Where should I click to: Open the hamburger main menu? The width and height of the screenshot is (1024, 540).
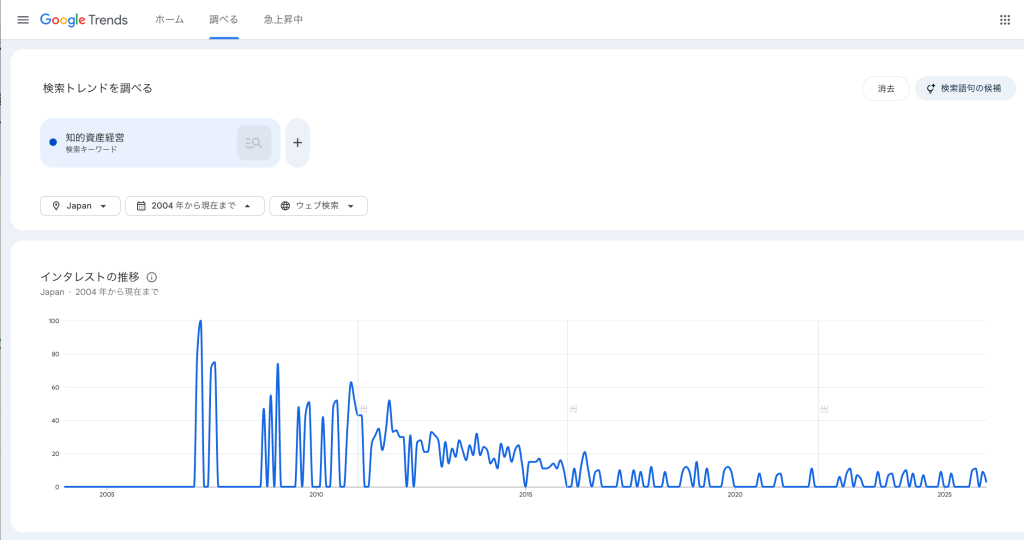(23, 20)
